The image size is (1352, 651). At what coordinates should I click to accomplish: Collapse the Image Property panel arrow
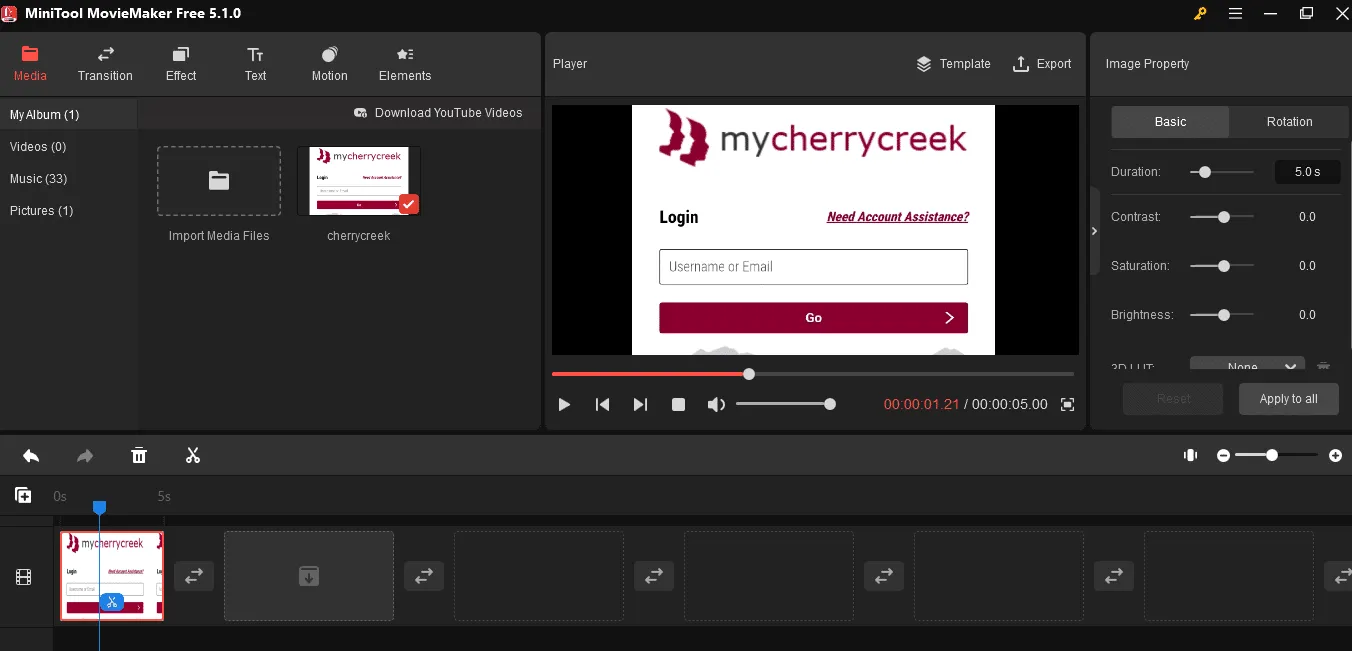click(x=1094, y=231)
